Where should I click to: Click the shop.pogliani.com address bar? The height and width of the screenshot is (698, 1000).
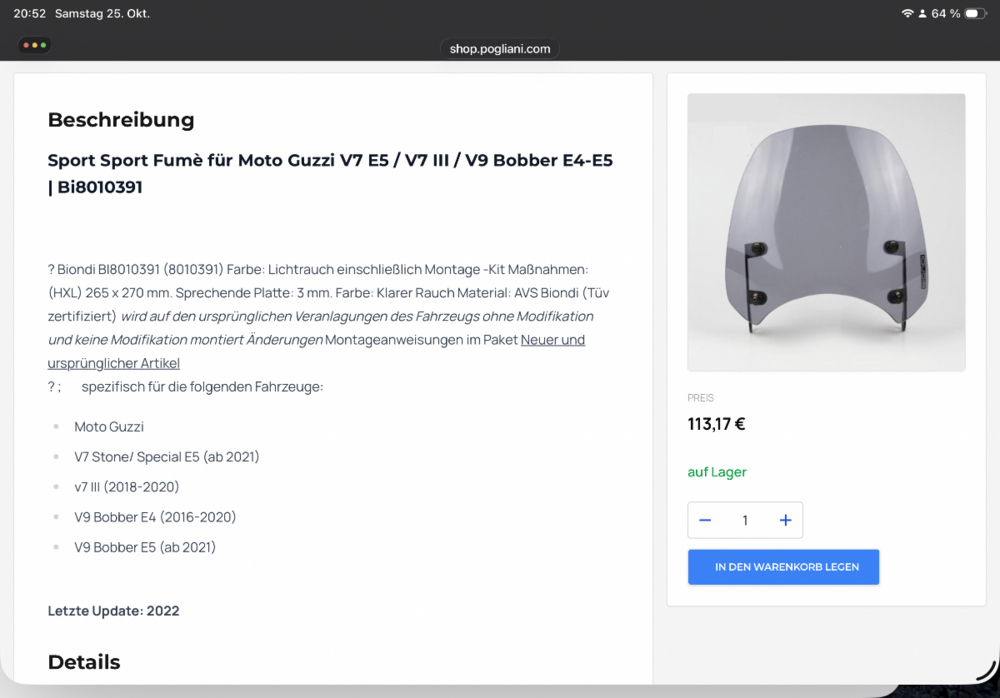(500, 48)
